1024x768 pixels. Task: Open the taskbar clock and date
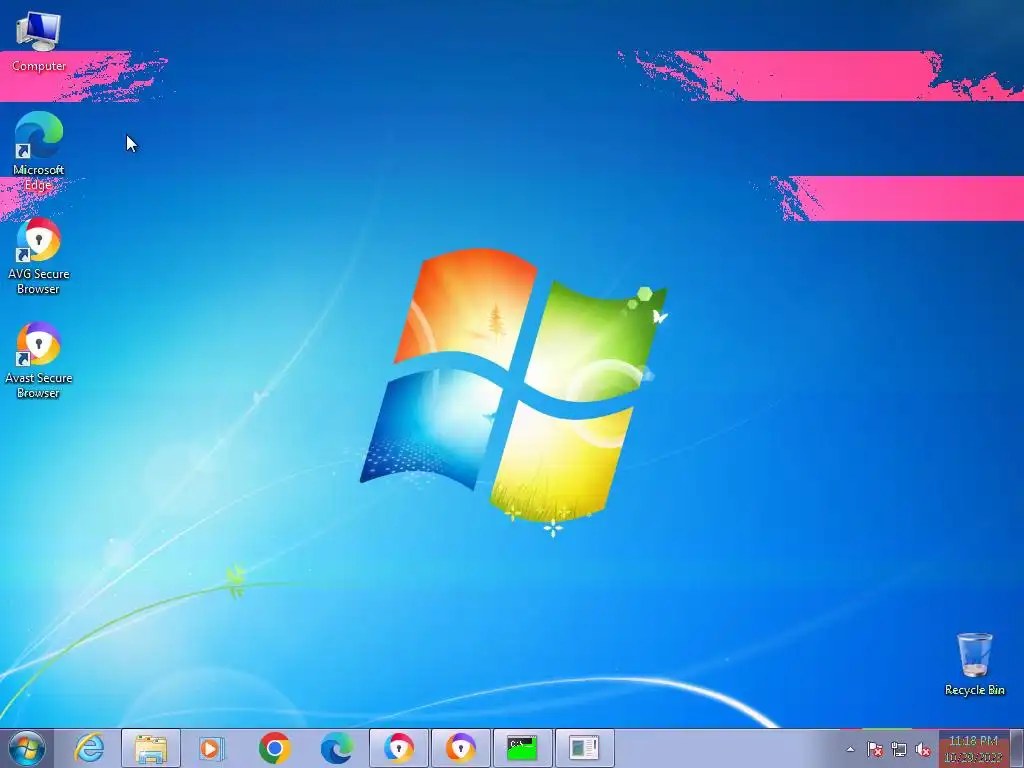tap(973, 749)
